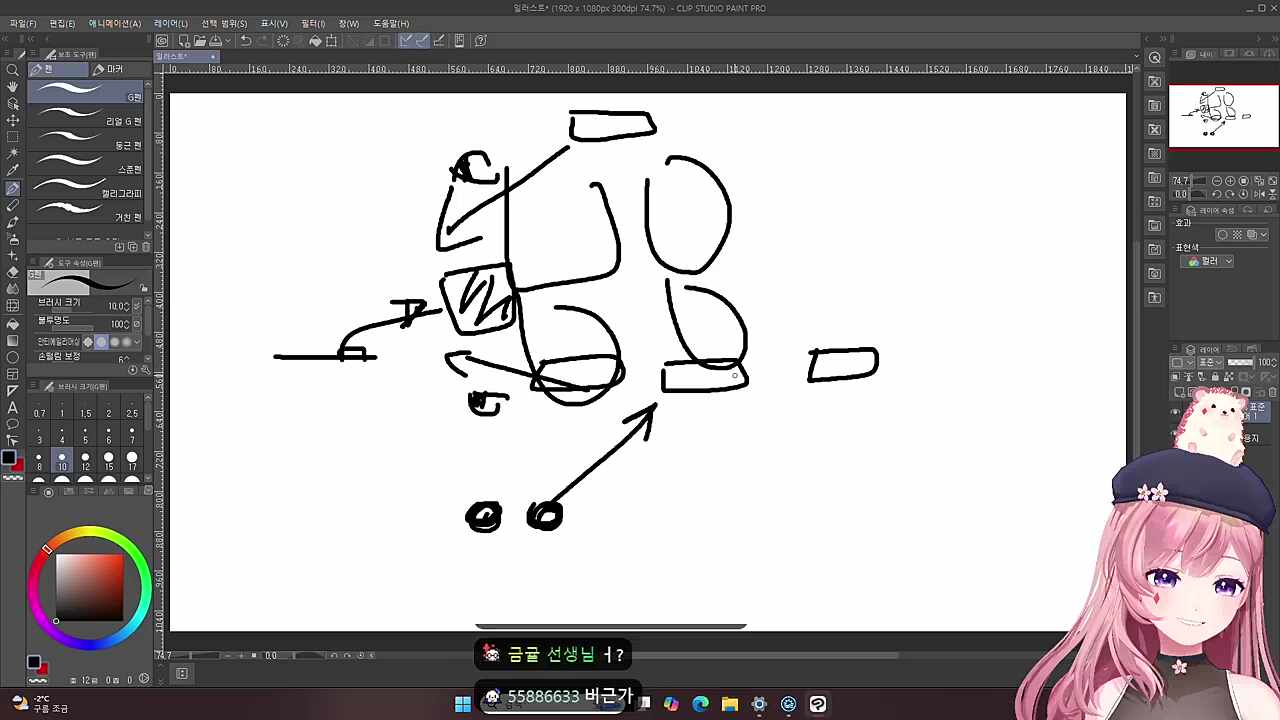Toggle snap to grid in toolbar
Image resolution: width=1280 pixels, height=720 pixels.
click(439, 41)
